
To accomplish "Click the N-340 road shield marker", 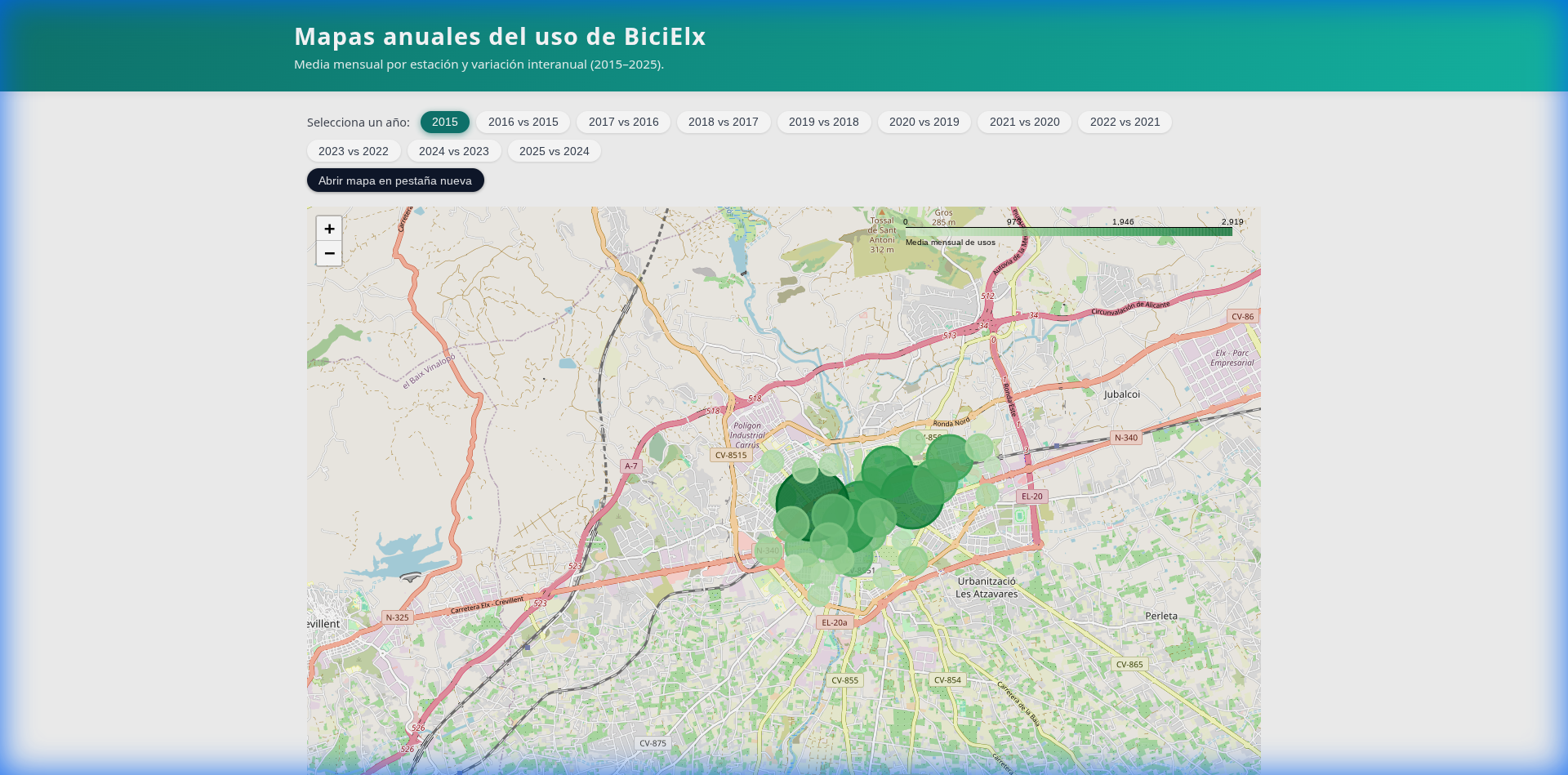I will click(1126, 438).
